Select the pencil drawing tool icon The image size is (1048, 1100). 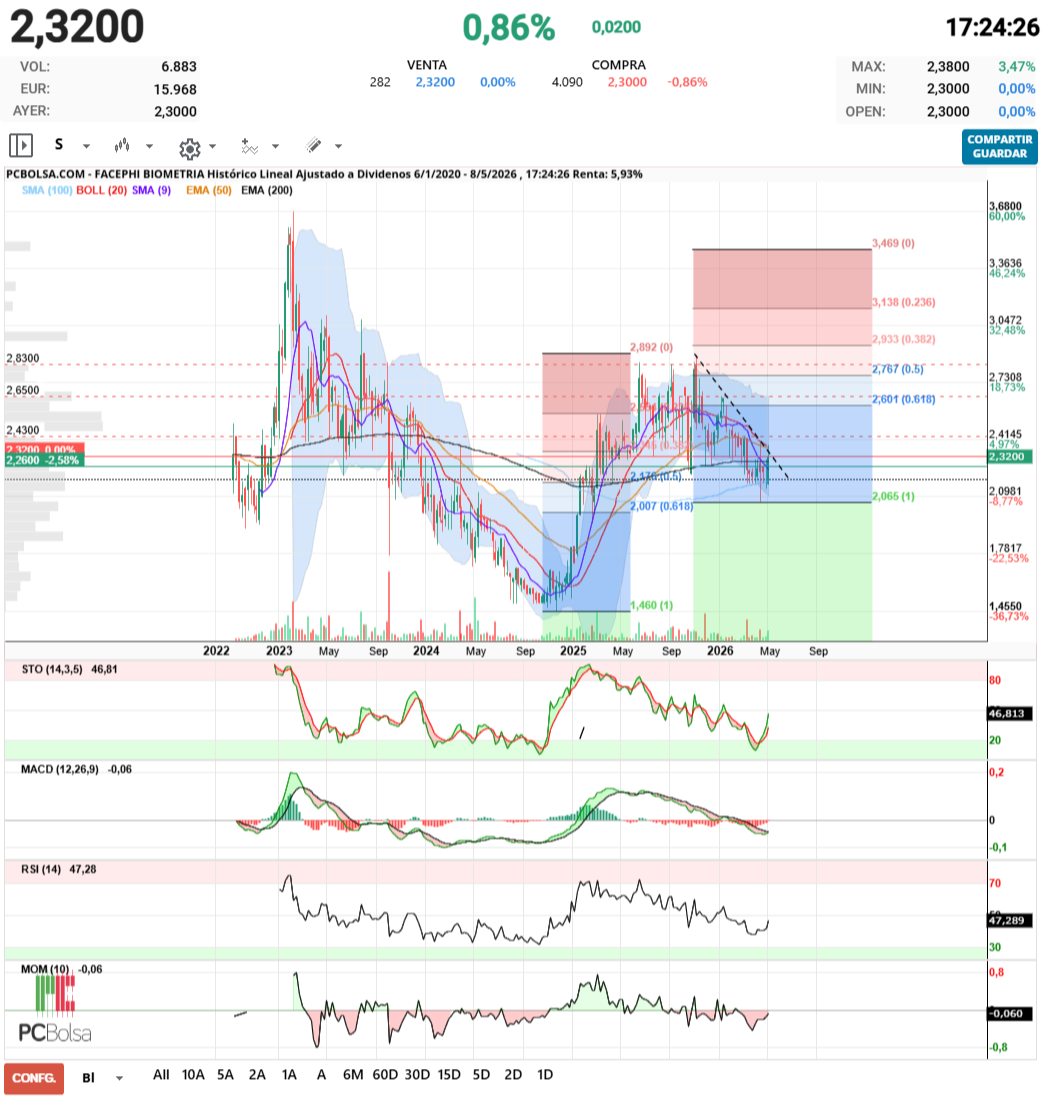[x=314, y=145]
